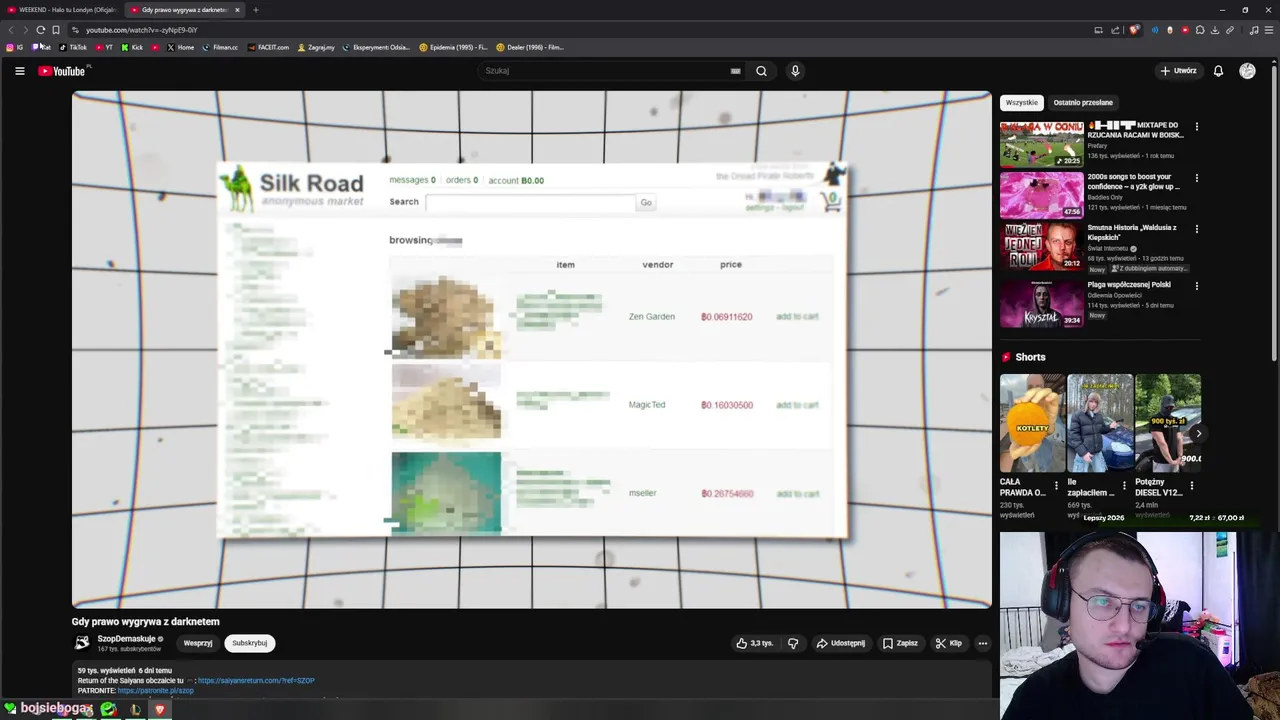Open a new browser tab

[255, 10]
